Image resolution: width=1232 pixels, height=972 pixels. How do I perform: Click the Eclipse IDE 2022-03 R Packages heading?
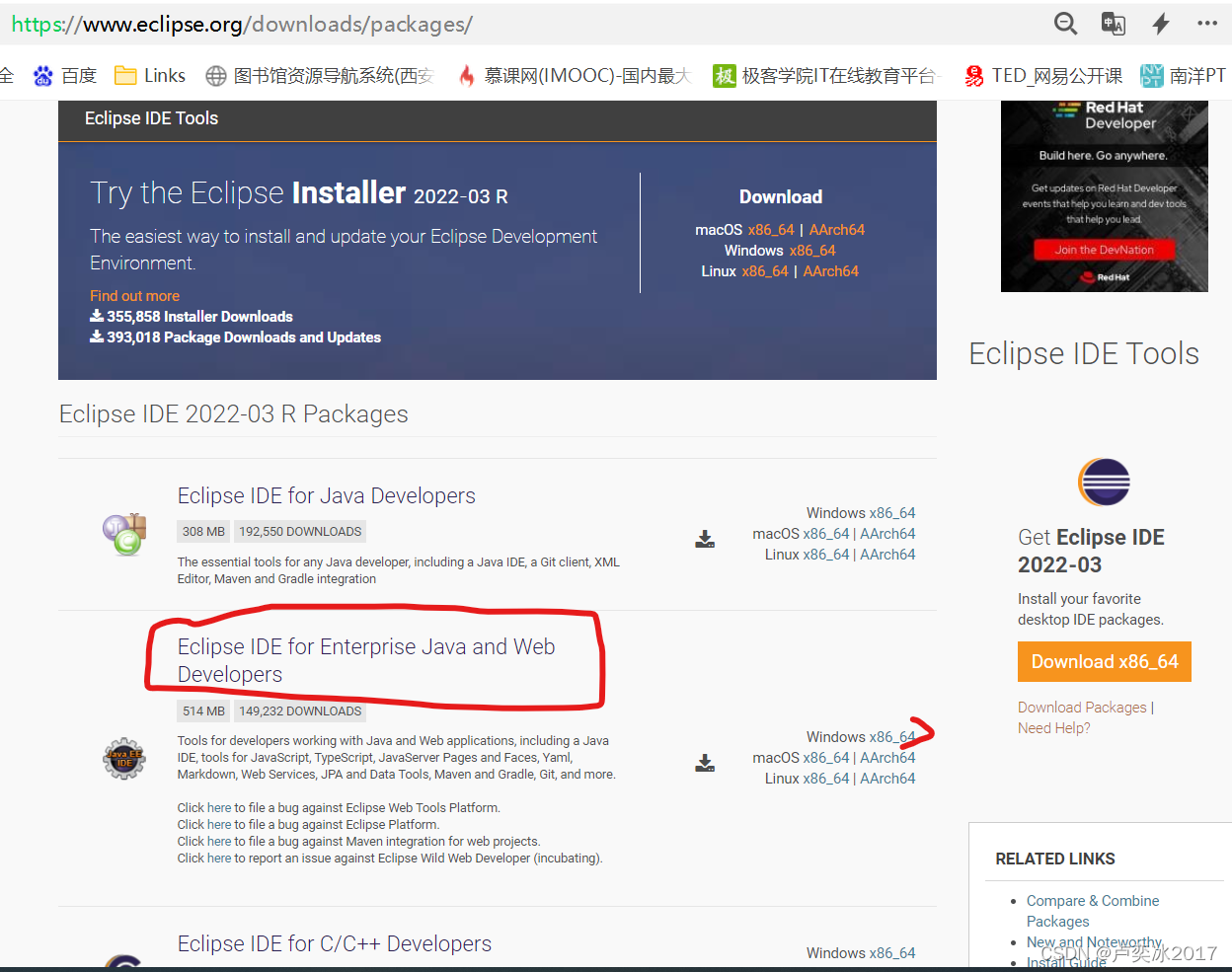[234, 414]
